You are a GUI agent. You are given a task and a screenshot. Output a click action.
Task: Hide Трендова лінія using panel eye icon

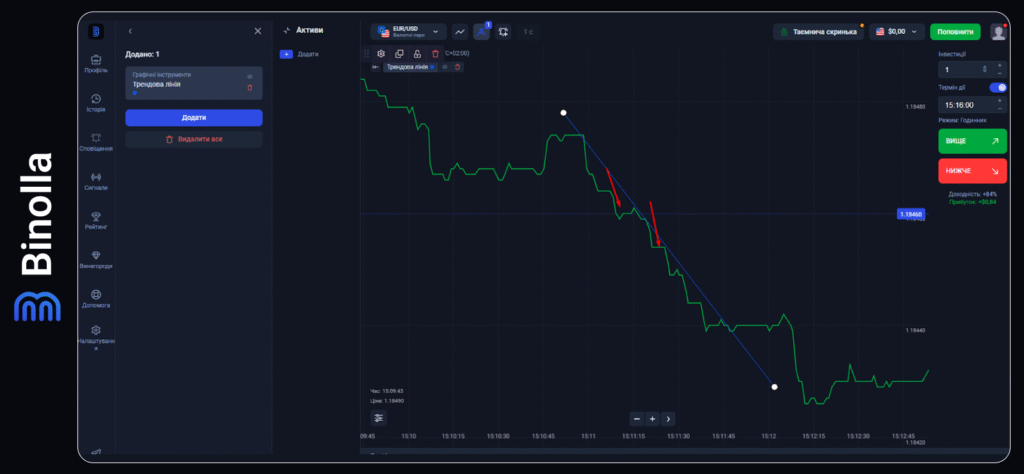[250, 76]
